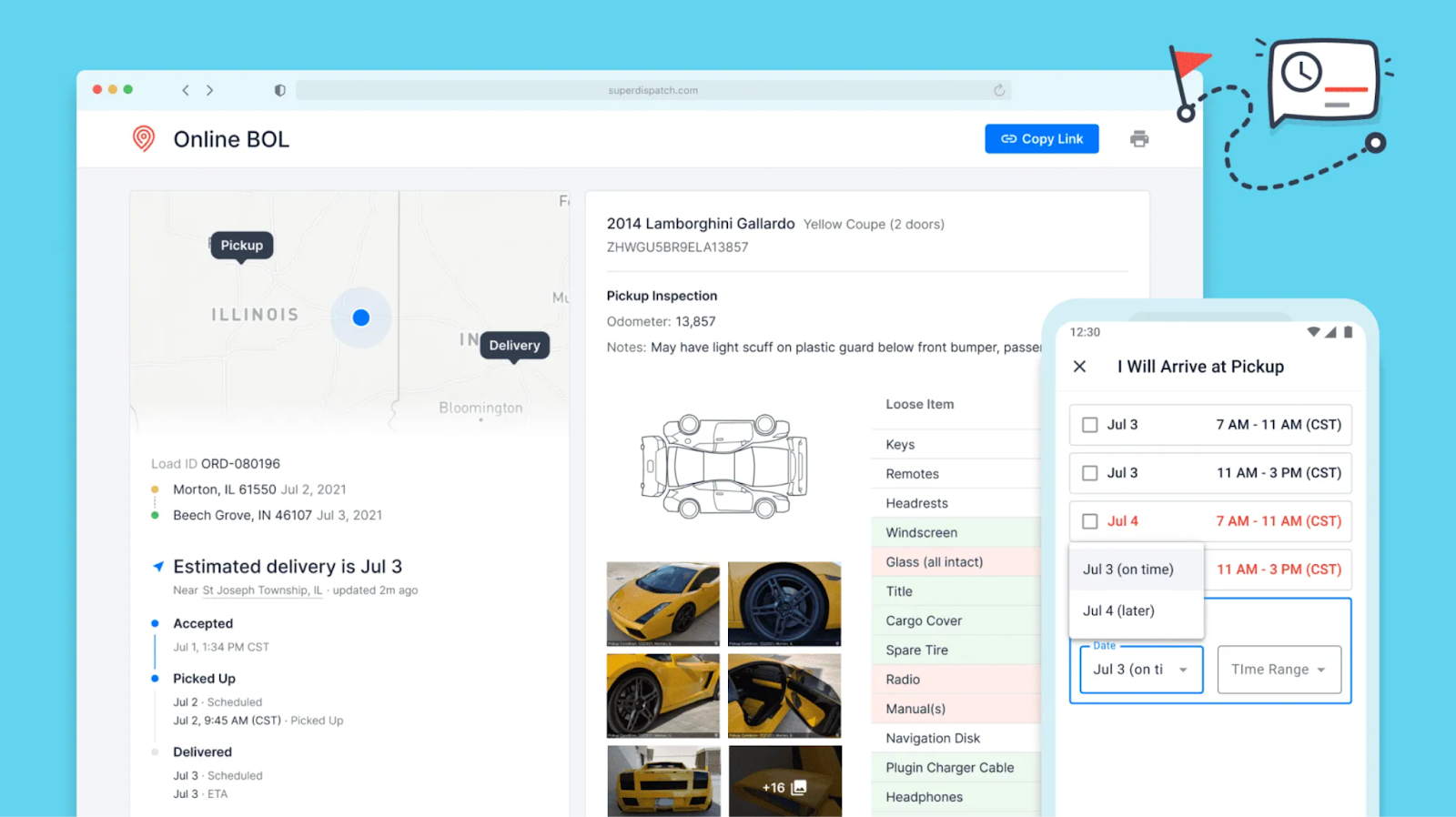Open the Date dropdown showing Jul 3
This screenshot has width=1456, height=817.
click(1141, 670)
